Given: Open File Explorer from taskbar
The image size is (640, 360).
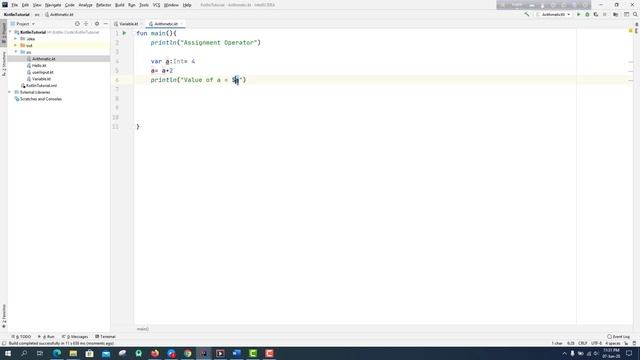Looking at the screenshot, I should 73,353.
